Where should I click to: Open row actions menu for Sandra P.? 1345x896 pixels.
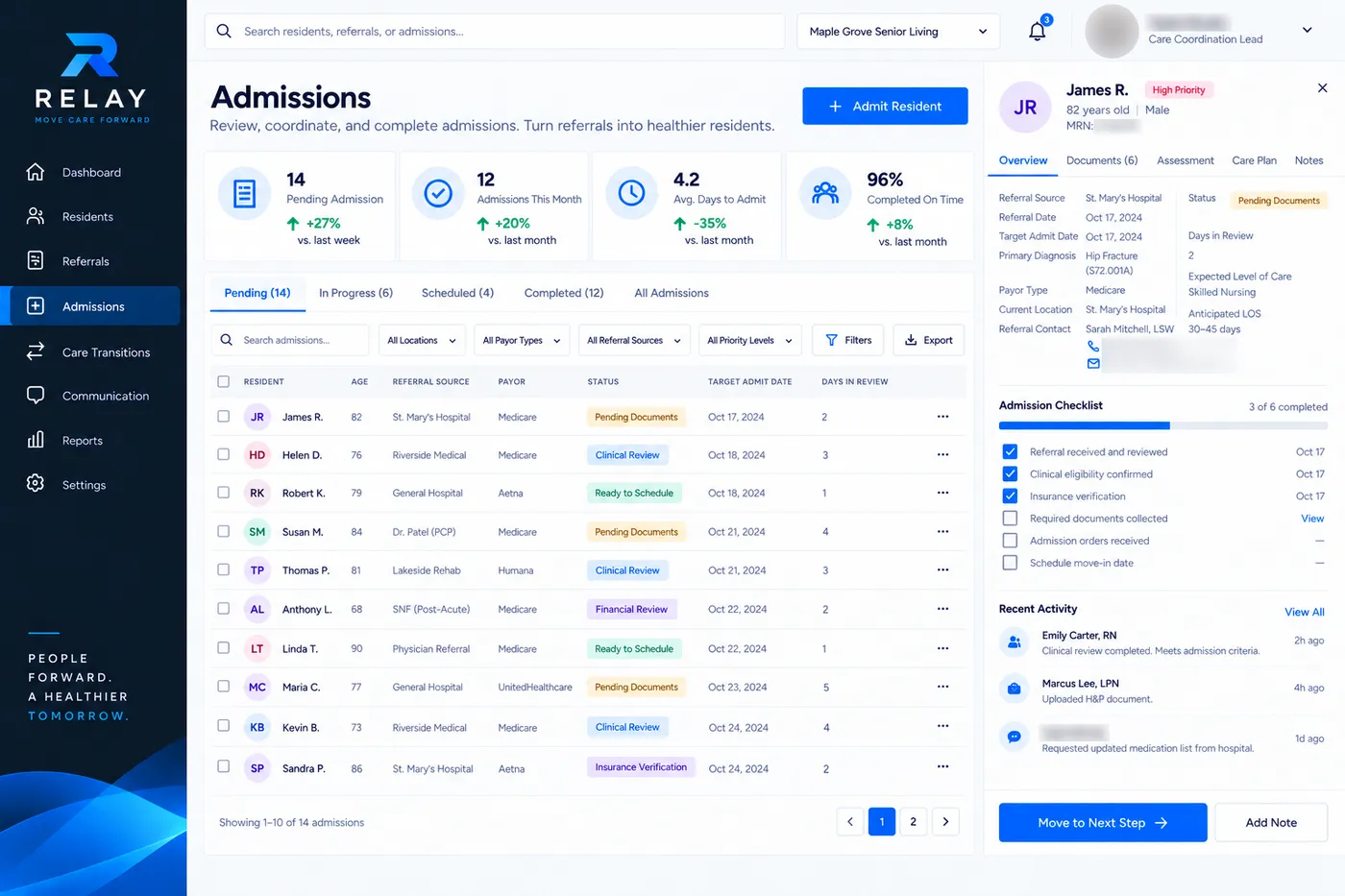pos(942,766)
